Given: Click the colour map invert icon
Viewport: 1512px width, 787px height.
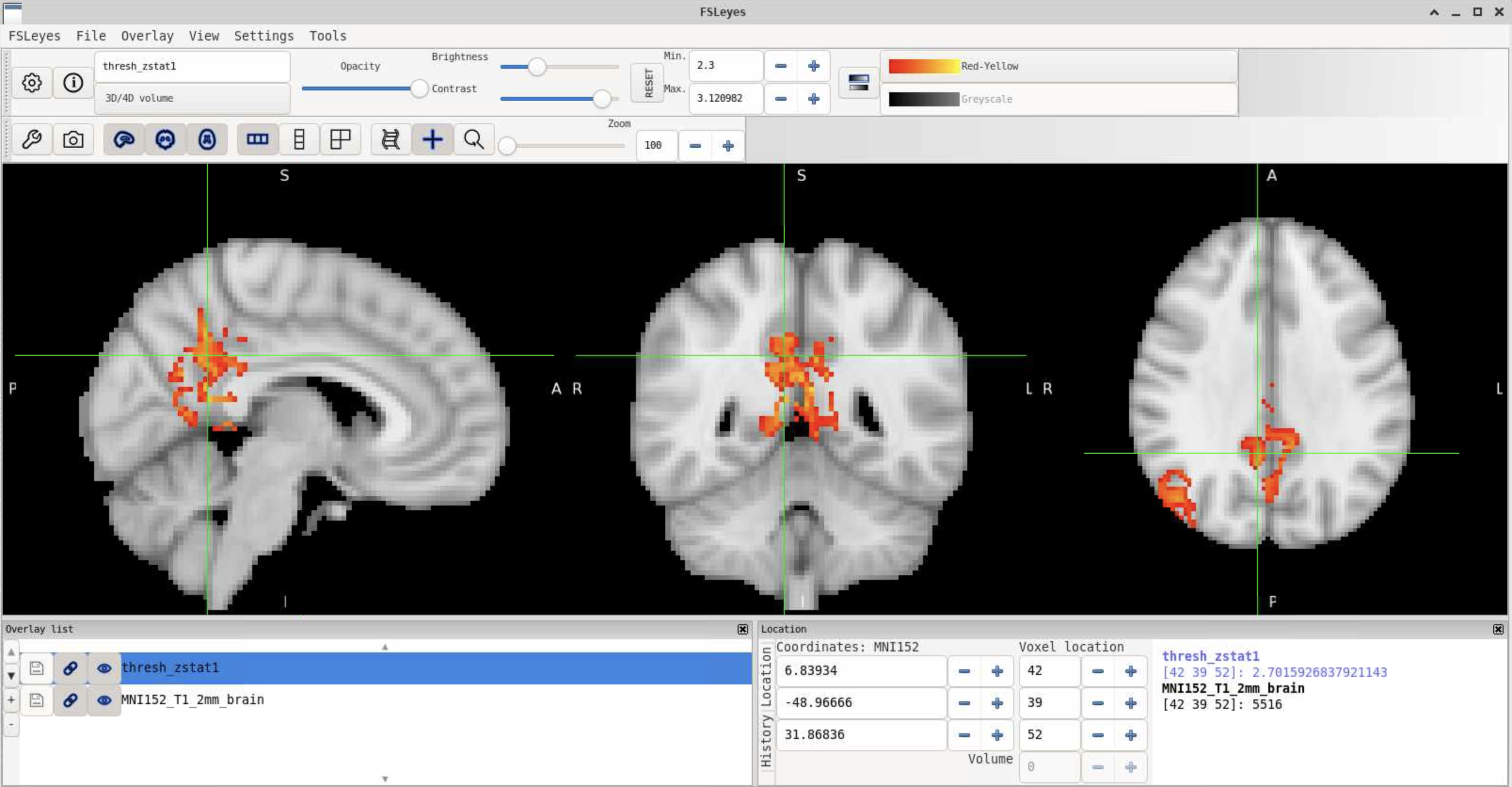Looking at the screenshot, I should point(859,83).
